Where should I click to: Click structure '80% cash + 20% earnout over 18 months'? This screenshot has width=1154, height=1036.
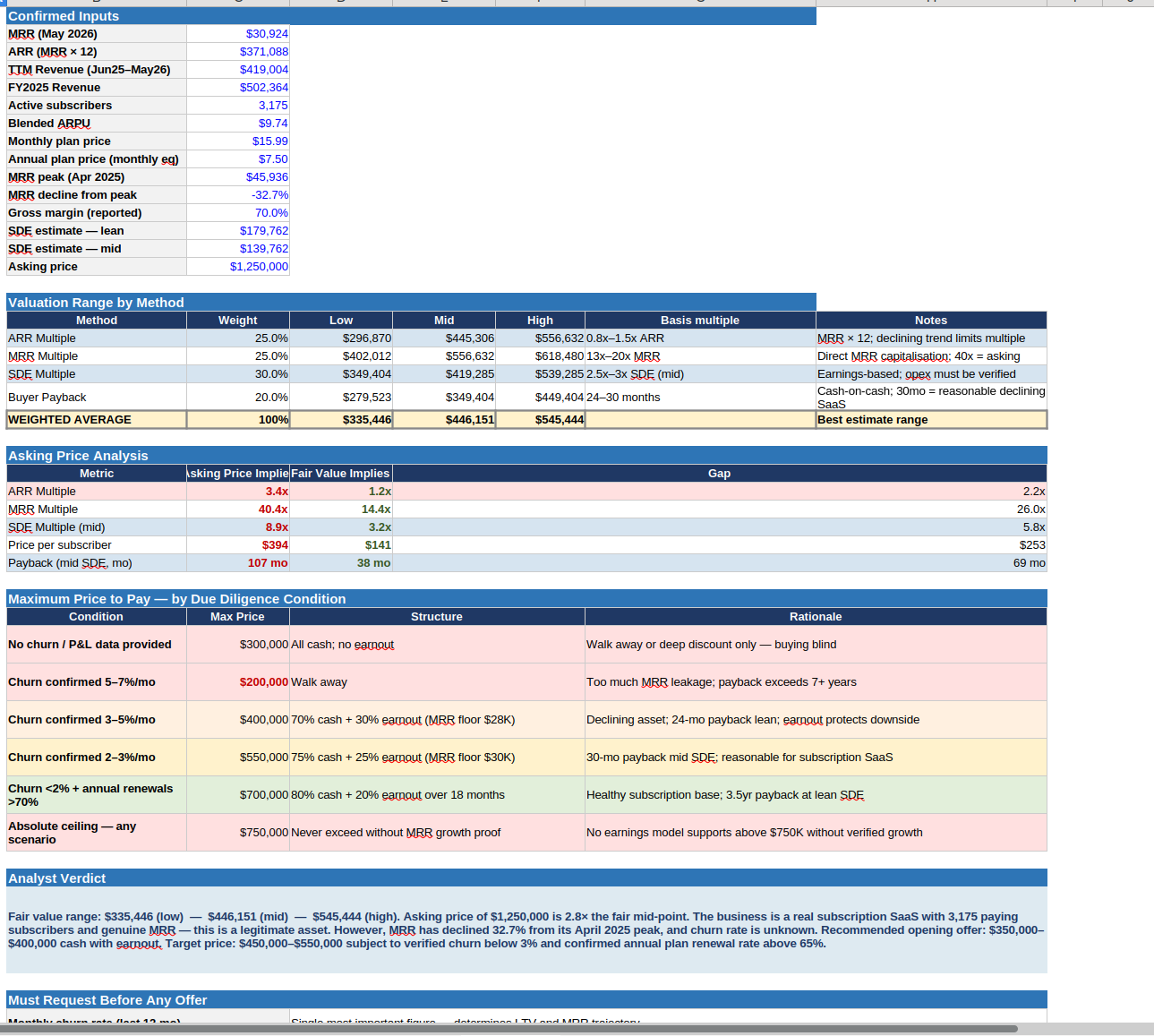(x=437, y=795)
